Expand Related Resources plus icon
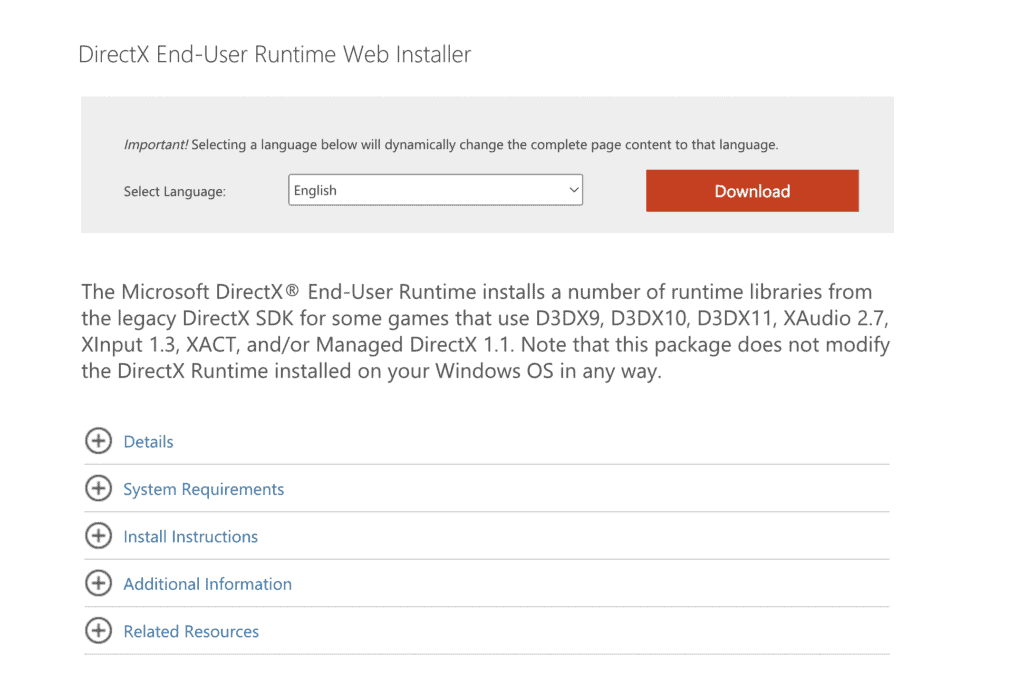1024x682 pixels. click(x=98, y=631)
